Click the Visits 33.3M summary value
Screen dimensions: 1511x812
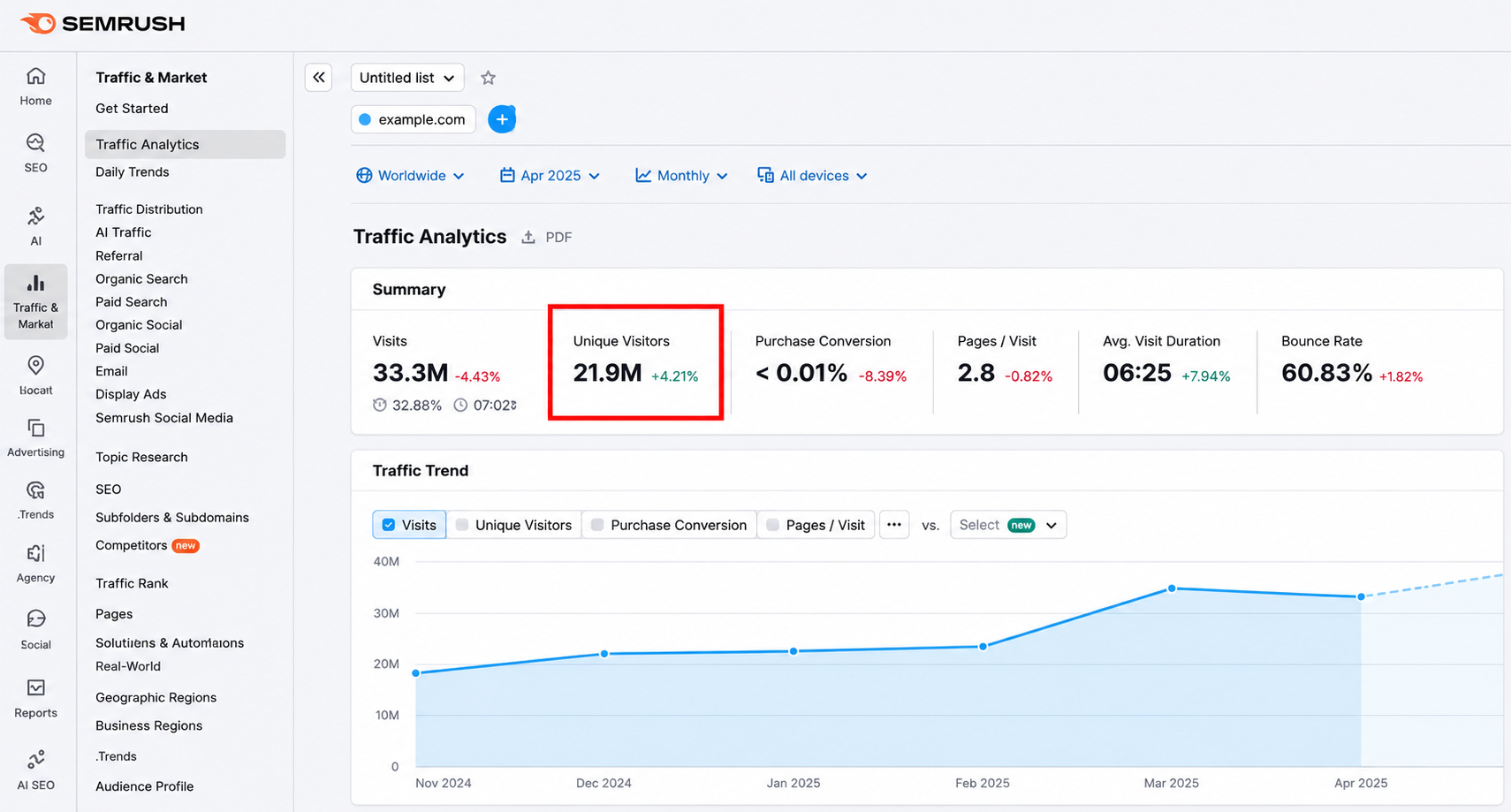pyautogui.click(x=411, y=373)
